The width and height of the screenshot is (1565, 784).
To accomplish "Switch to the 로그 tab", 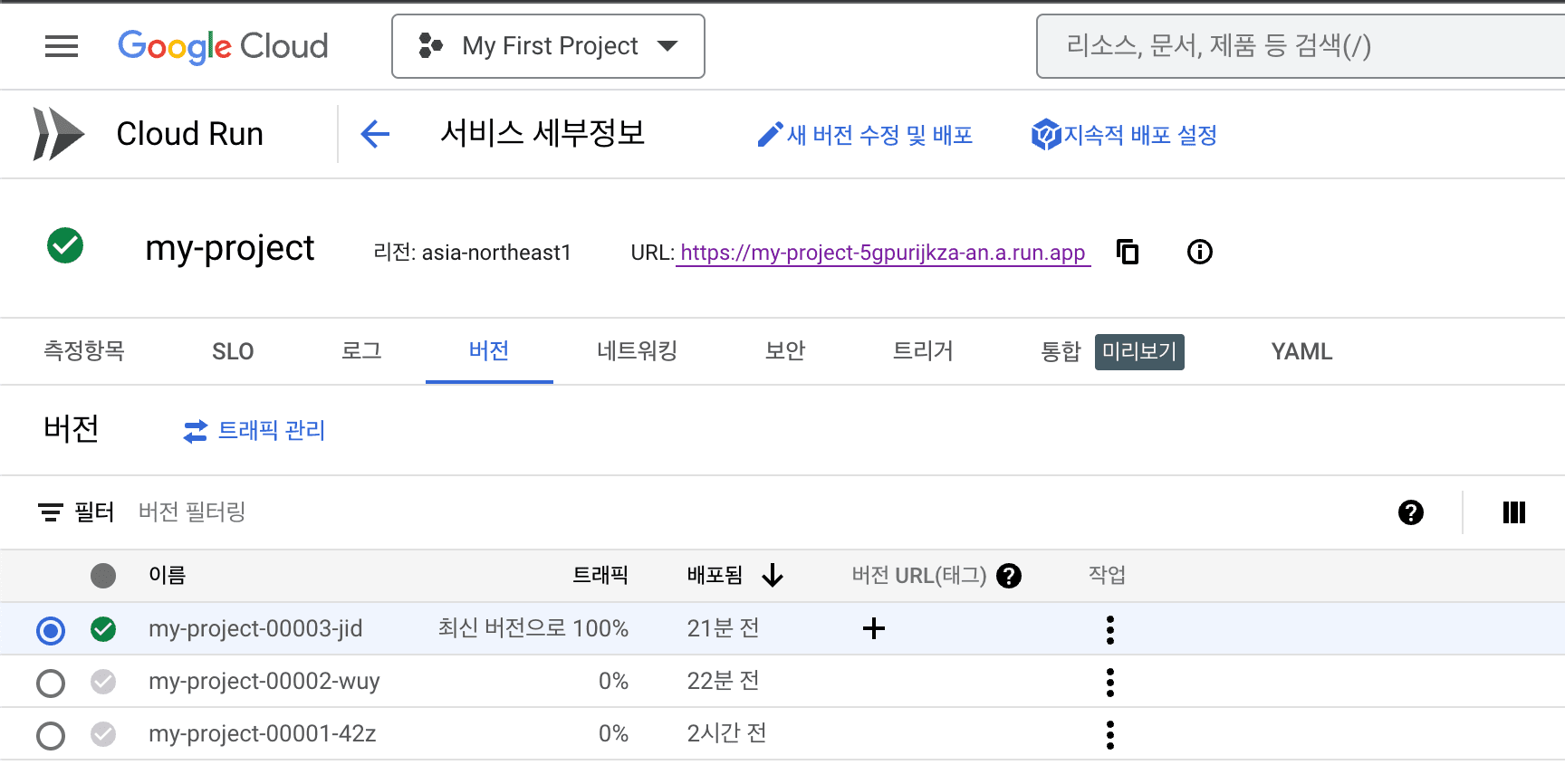I will (361, 351).
